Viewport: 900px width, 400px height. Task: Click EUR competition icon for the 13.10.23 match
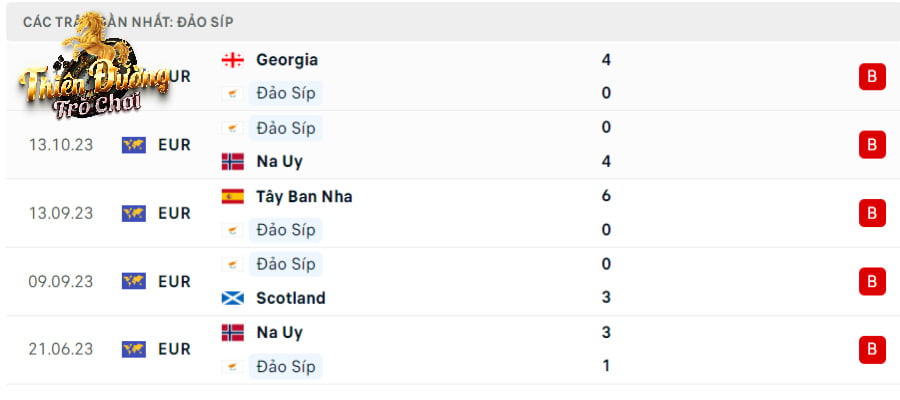pos(134,145)
